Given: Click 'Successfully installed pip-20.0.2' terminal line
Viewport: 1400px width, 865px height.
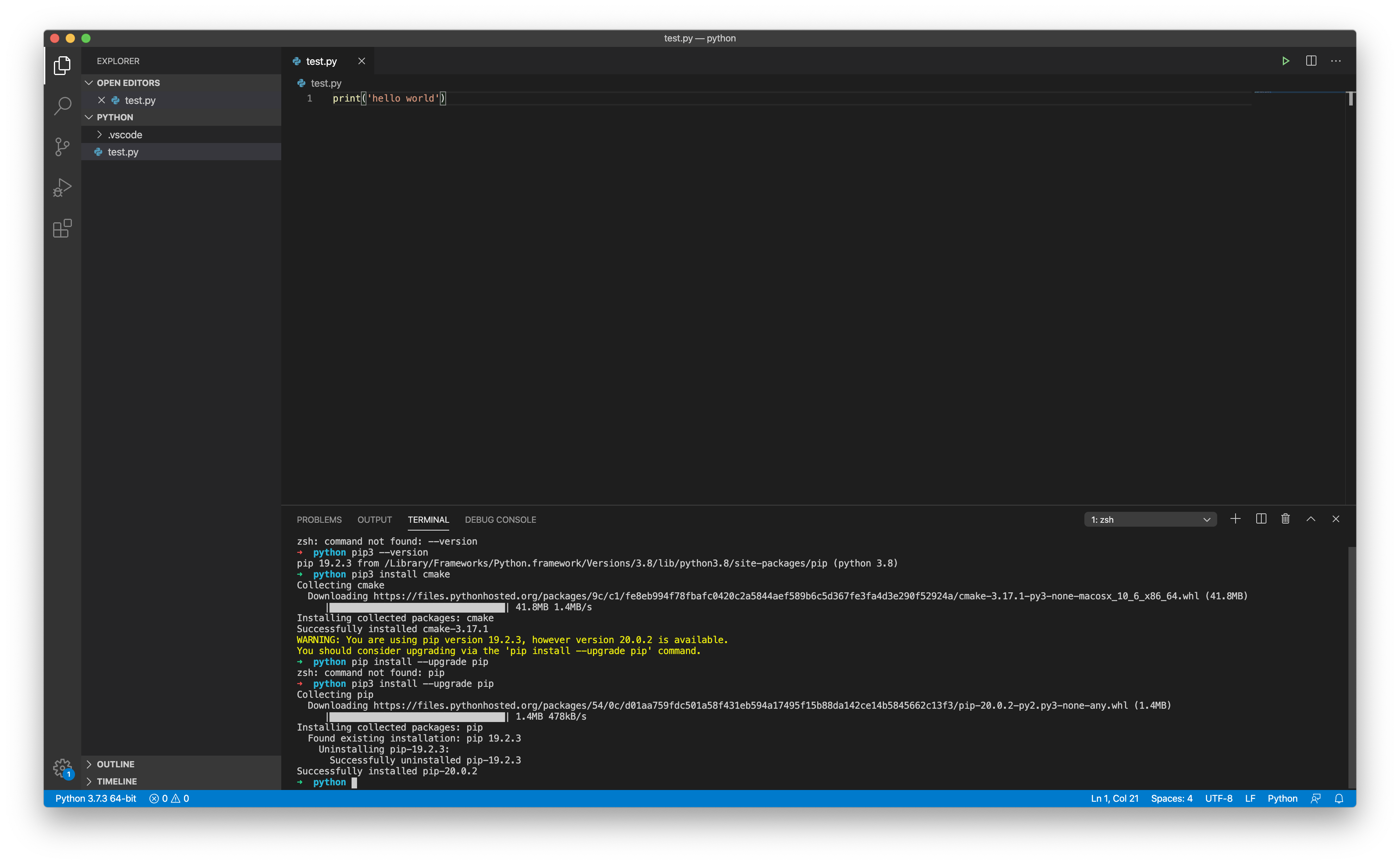Looking at the screenshot, I should click(x=387, y=771).
